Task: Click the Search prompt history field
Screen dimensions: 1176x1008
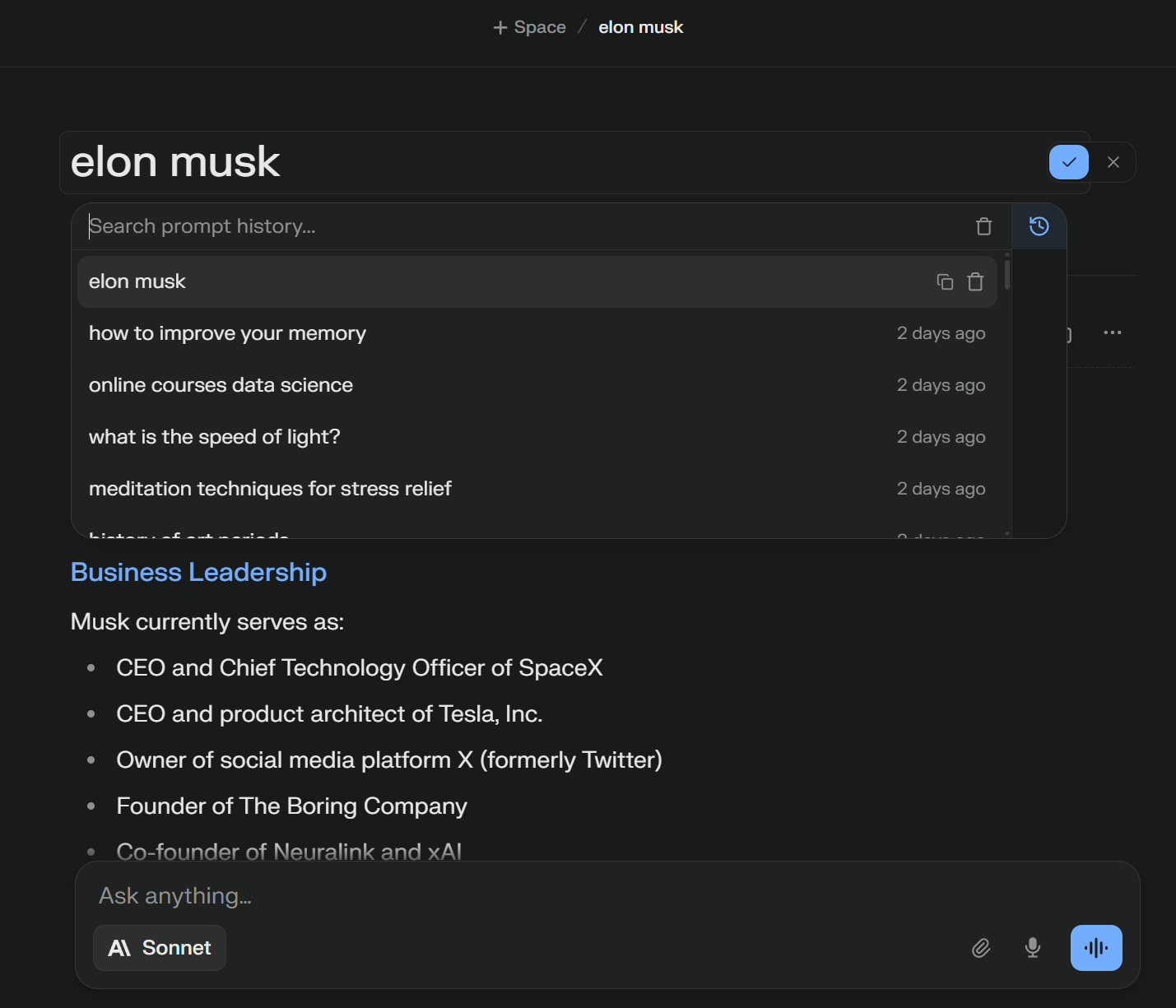Action: click(x=527, y=226)
